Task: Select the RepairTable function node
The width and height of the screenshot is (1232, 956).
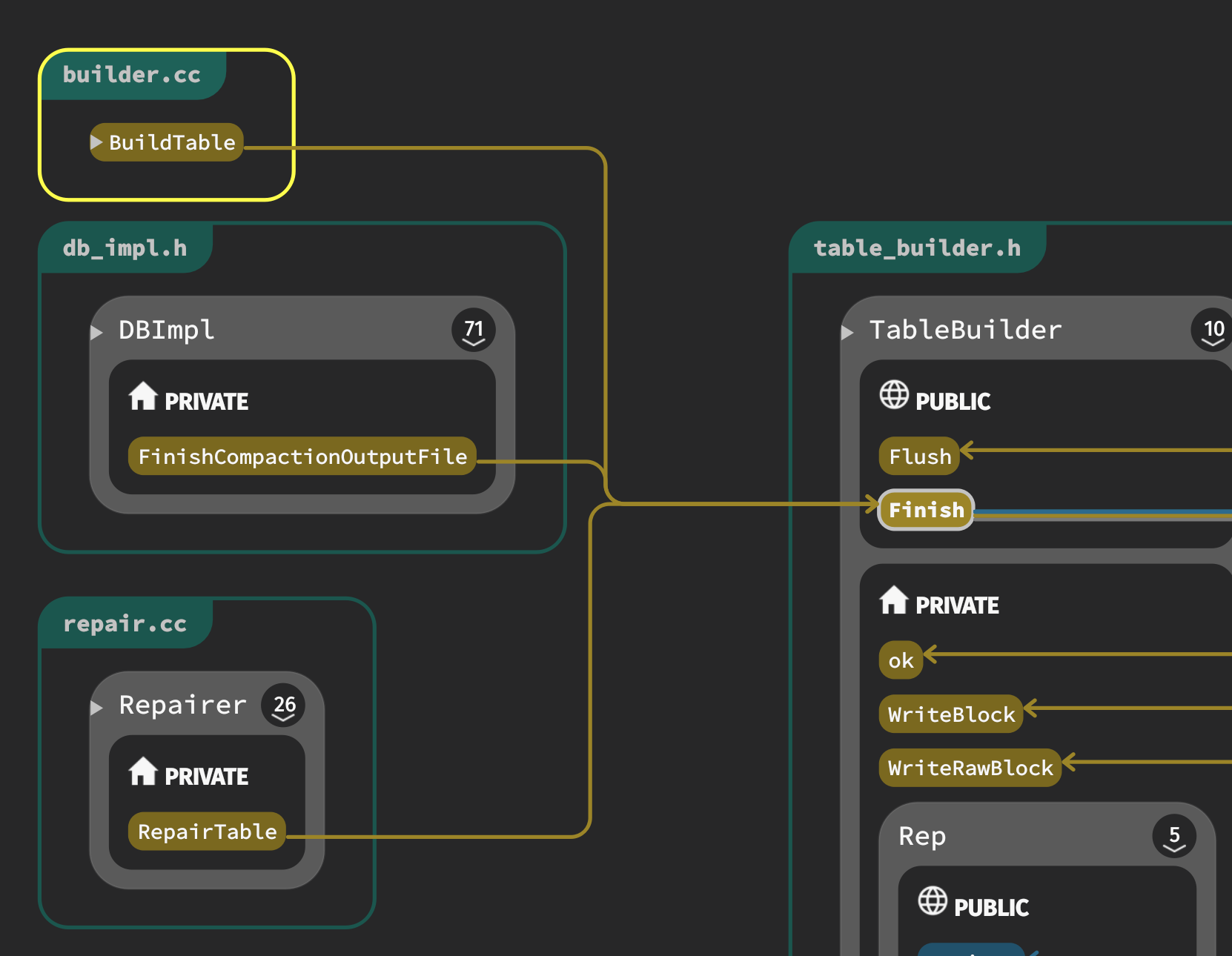Action: point(207,831)
